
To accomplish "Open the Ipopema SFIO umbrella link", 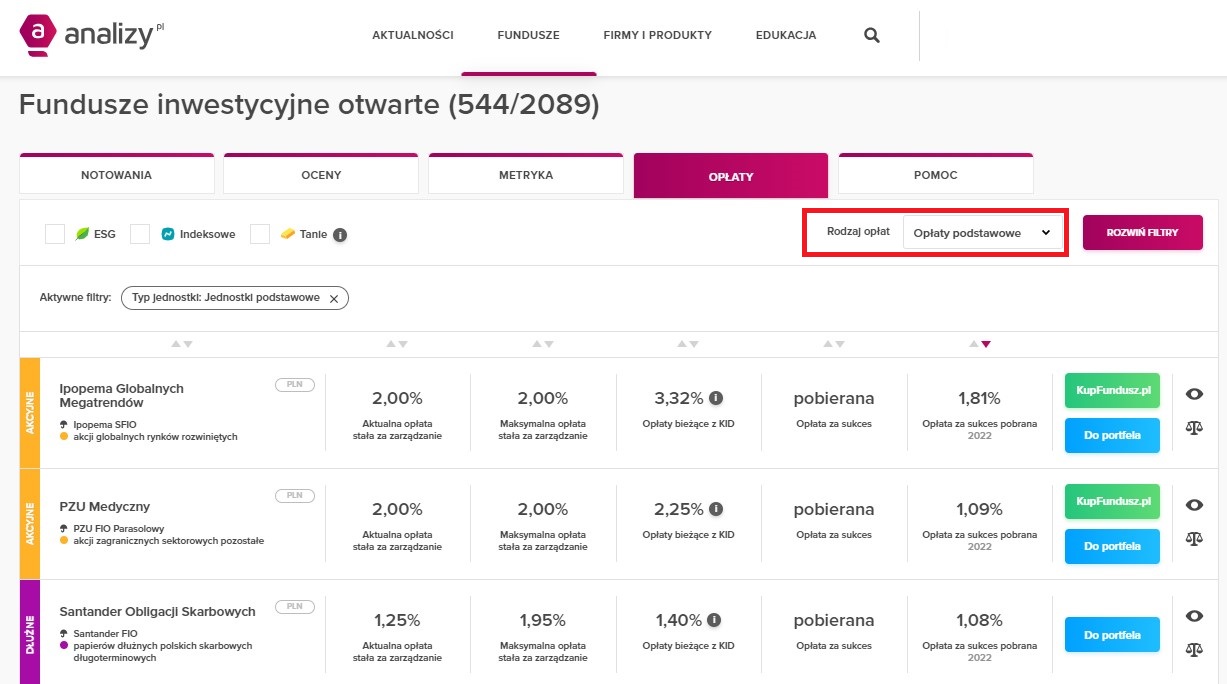I will [105, 424].
